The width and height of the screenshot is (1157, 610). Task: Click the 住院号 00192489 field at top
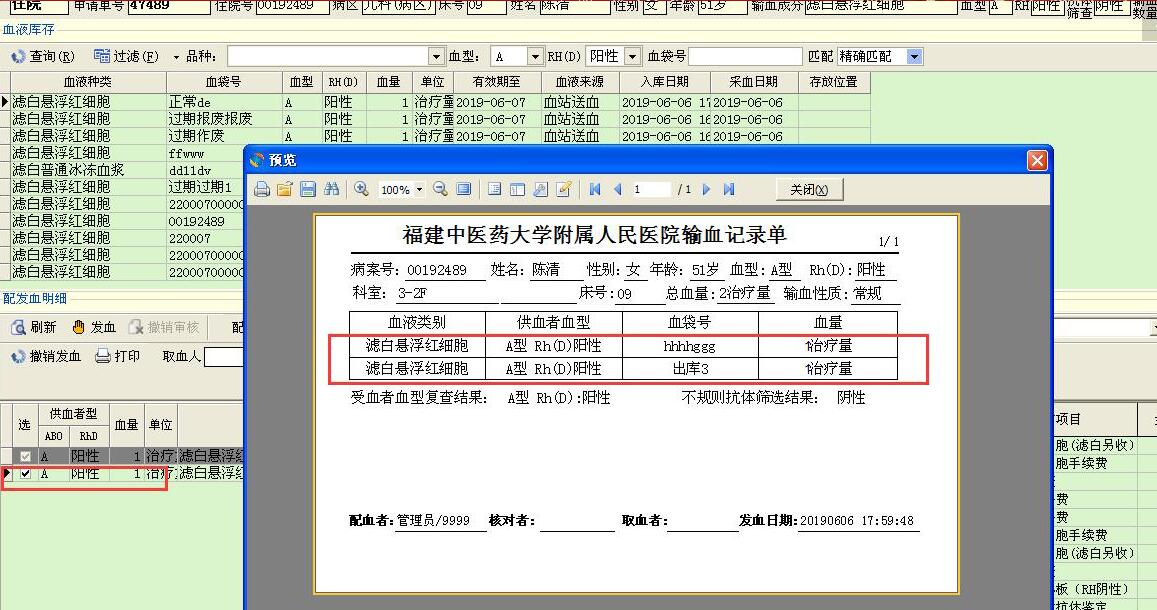click(x=292, y=6)
